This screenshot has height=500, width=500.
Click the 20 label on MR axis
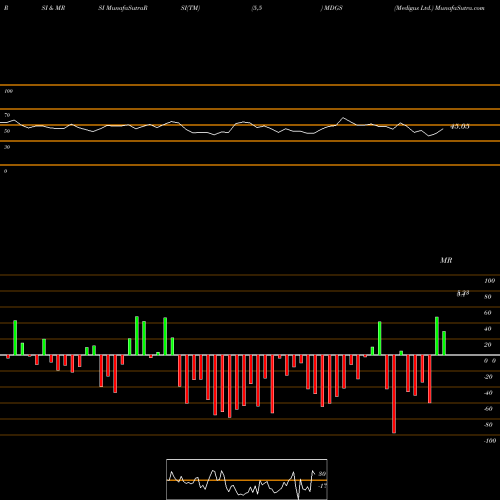tap(488, 345)
